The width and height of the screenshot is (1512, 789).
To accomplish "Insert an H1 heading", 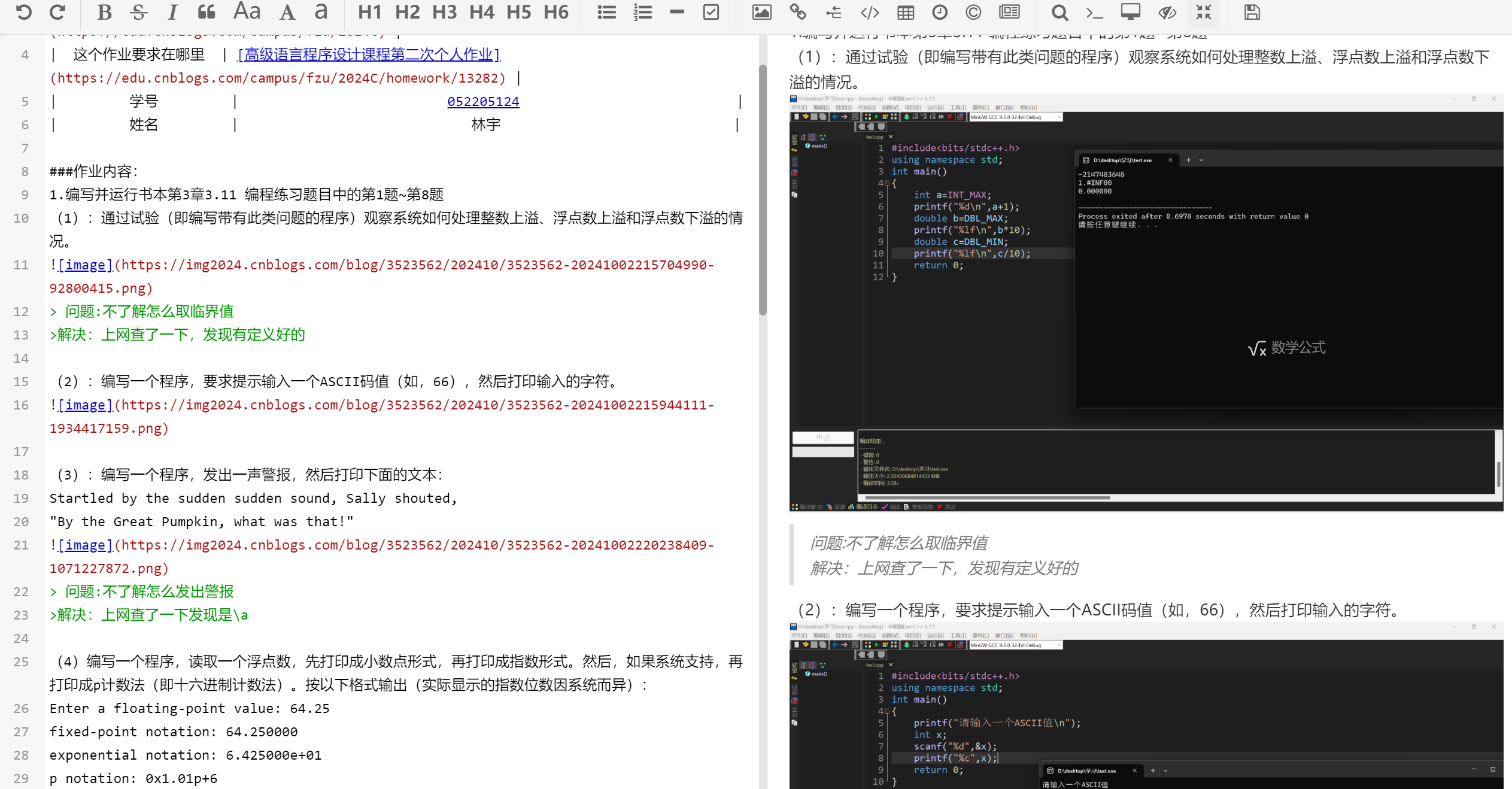I will pyautogui.click(x=369, y=12).
